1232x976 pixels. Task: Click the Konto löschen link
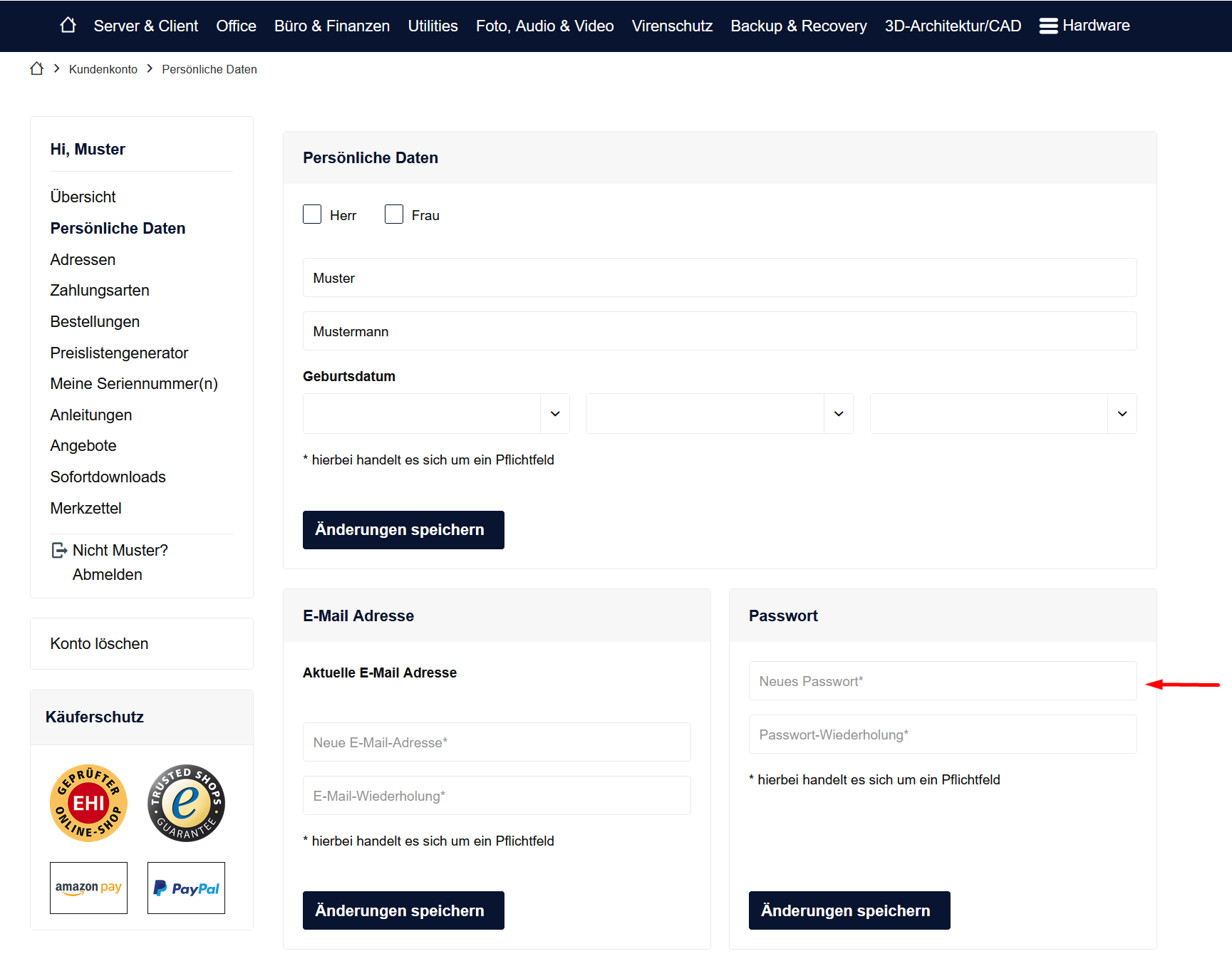[x=99, y=643]
